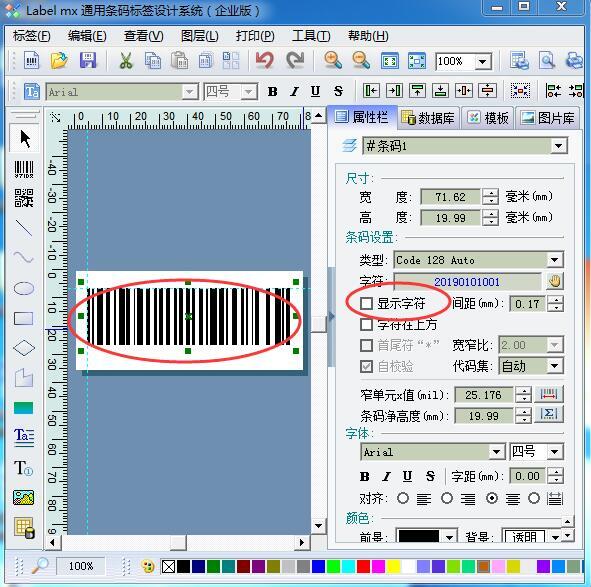Choose the ellipse drawing tool
This screenshot has height=587, width=591.
24,288
